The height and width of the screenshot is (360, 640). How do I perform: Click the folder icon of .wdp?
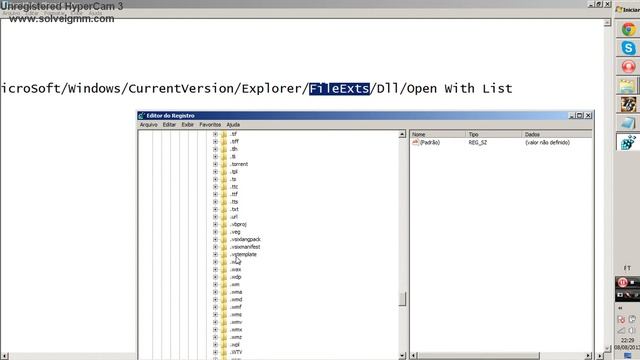pyautogui.click(x=224, y=277)
